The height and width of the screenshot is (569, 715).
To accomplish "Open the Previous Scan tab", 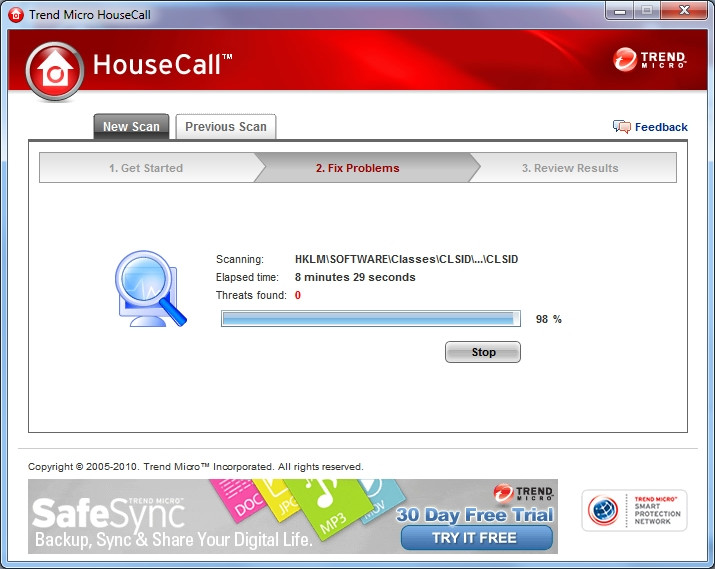I will 226,126.
